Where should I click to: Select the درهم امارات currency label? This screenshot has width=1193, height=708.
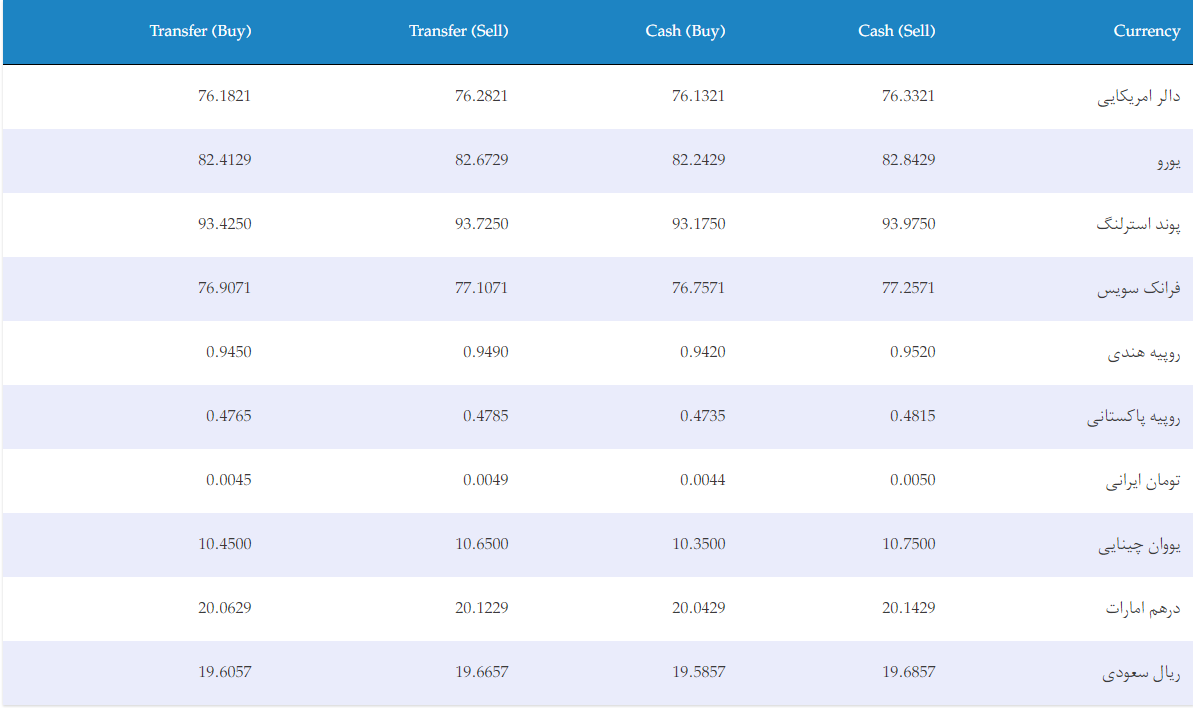pyautogui.click(x=1143, y=608)
